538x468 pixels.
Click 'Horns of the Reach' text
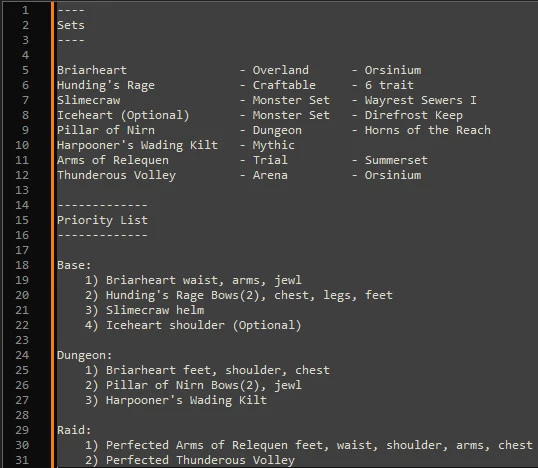[x=428, y=130]
